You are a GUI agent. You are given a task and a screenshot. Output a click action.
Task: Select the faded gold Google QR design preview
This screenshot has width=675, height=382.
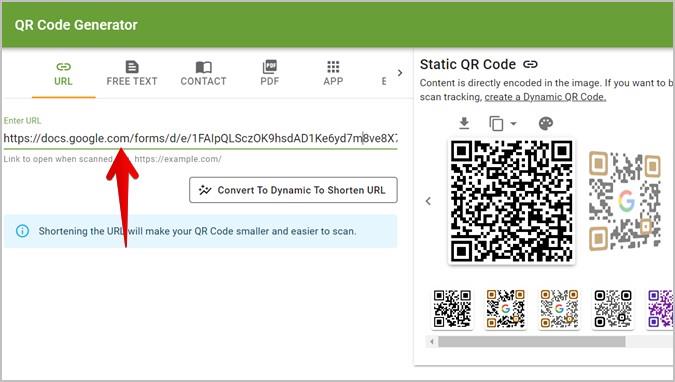click(x=625, y=201)
